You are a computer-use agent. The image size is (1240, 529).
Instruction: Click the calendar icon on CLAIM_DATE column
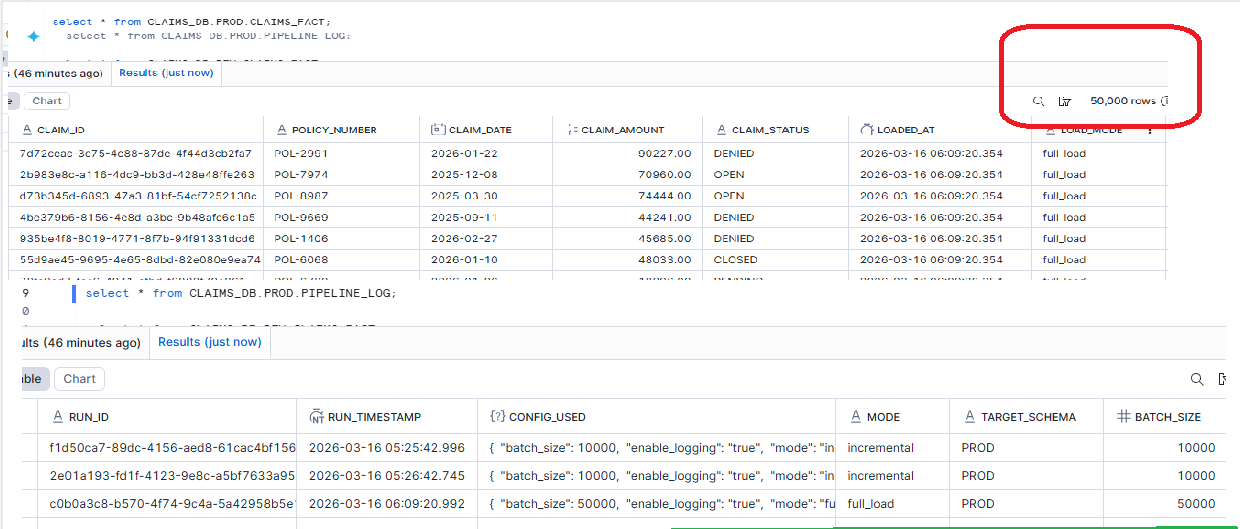437,130
